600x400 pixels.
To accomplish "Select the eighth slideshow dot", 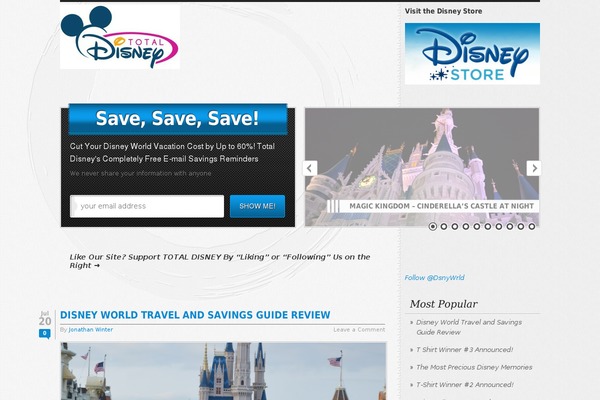I will point(510,227).
